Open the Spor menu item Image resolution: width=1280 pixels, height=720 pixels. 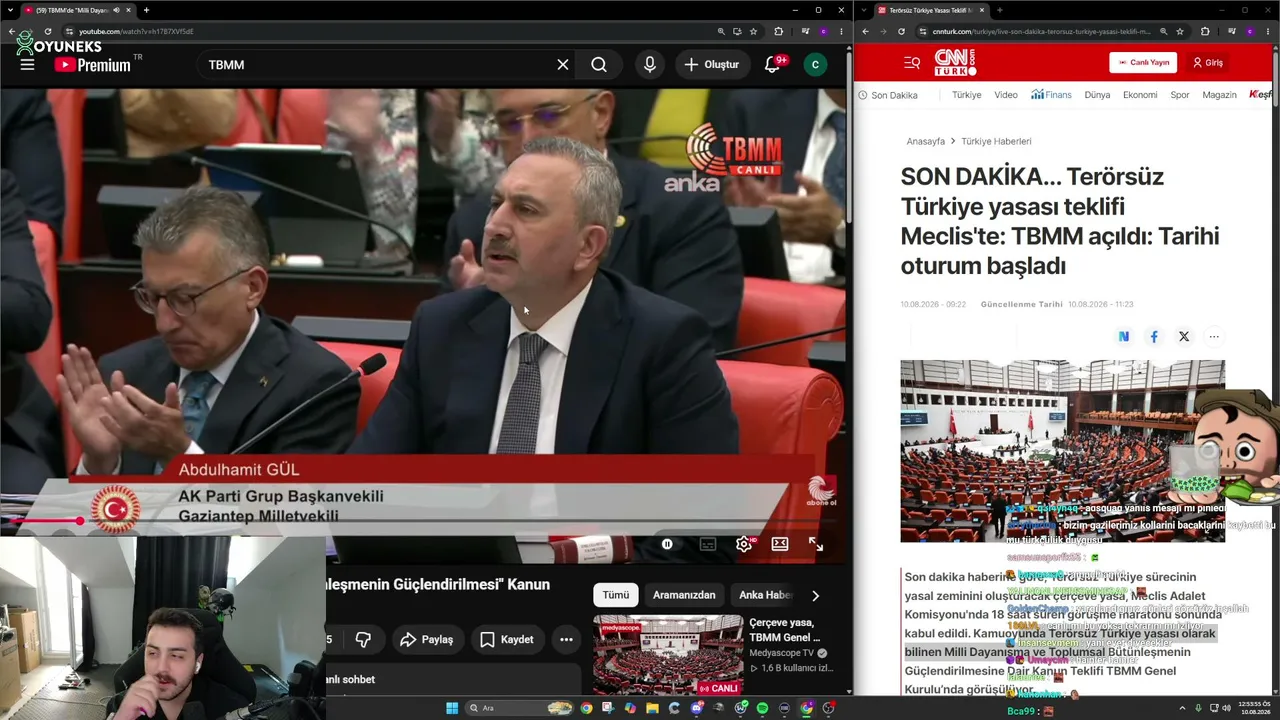click(x=1180, y=95)
